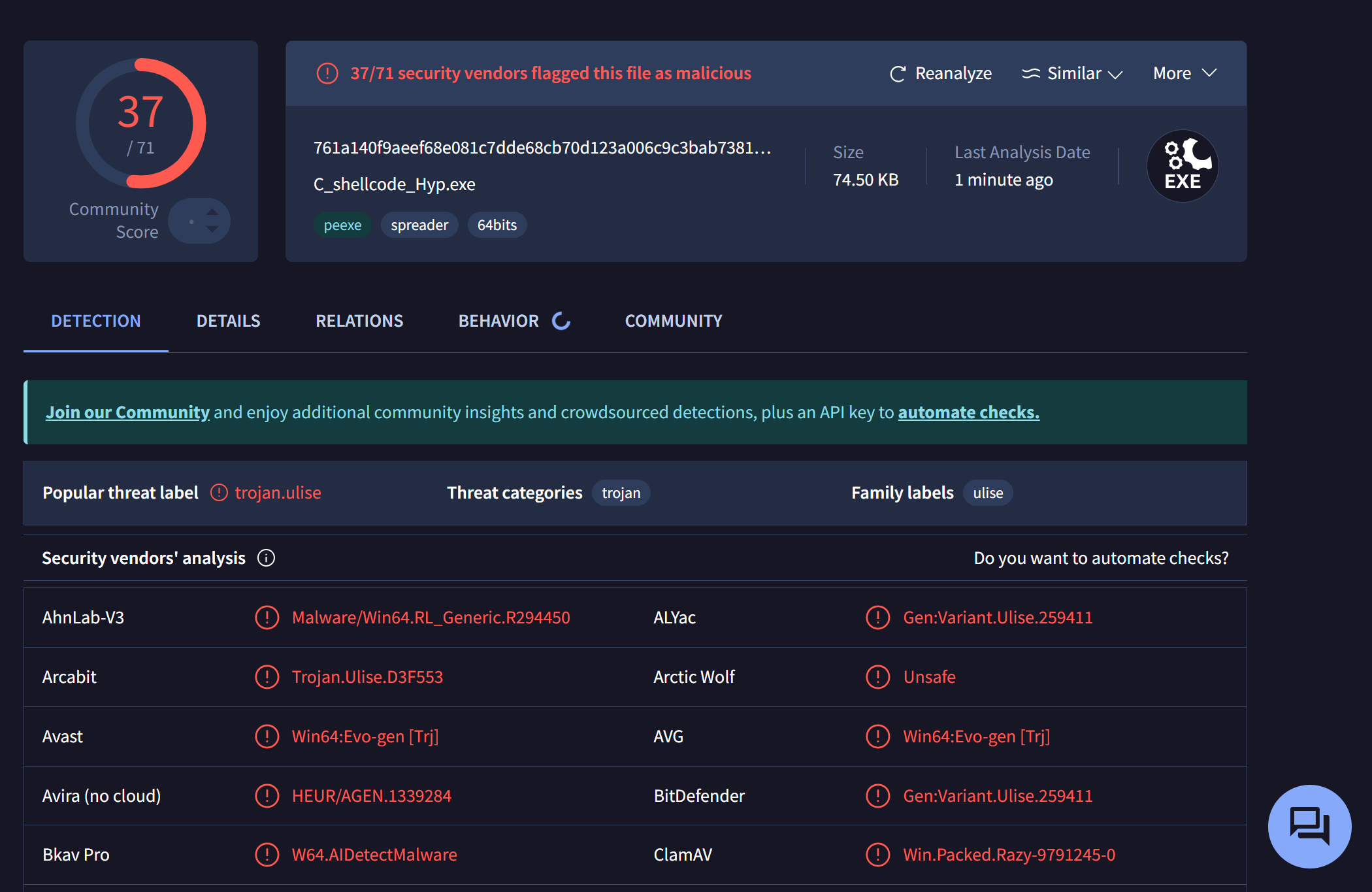Open the chat bubble widget
The width and height of the screenshot is (1372, 892).
1309,826
